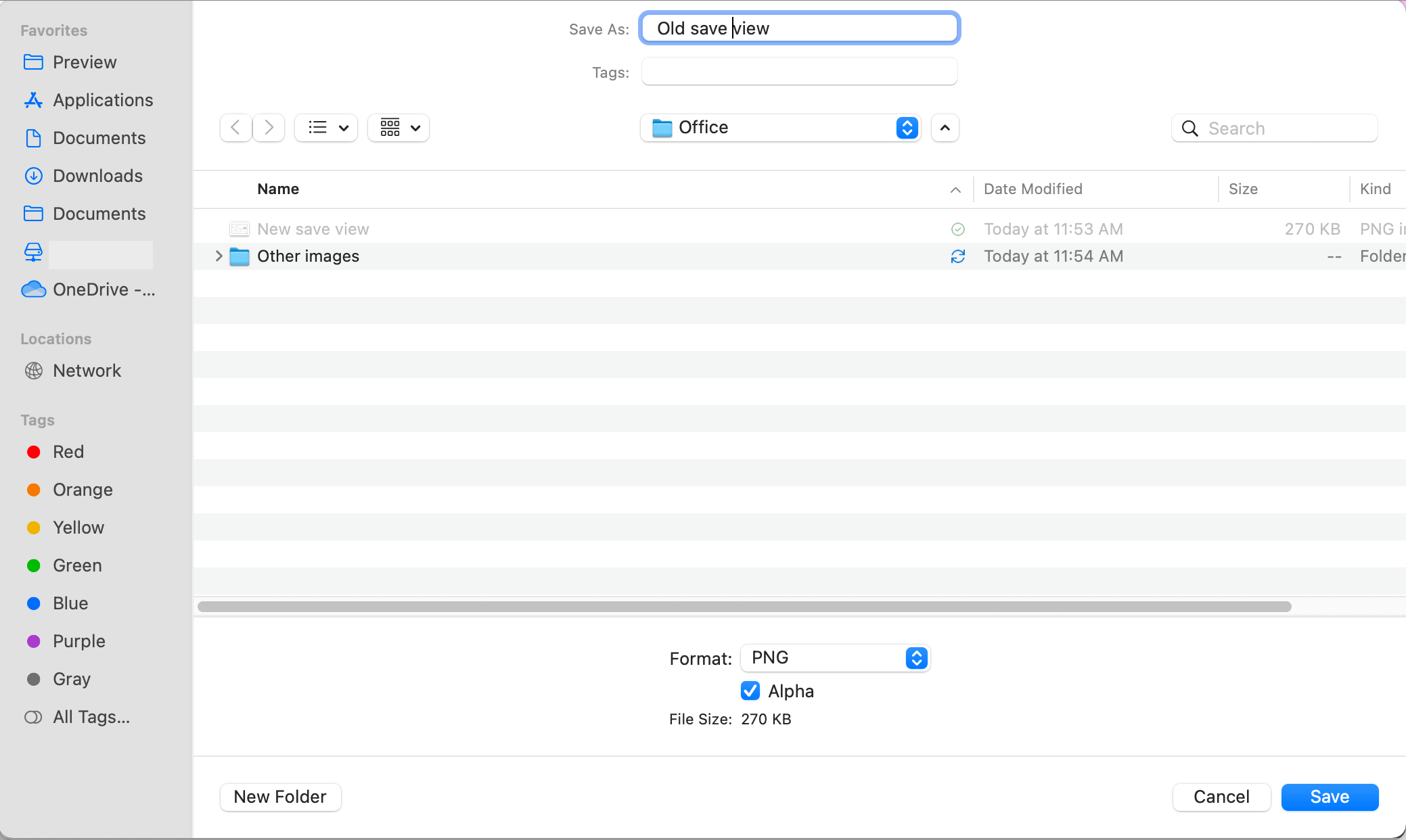Sort by Size column

1243,189
